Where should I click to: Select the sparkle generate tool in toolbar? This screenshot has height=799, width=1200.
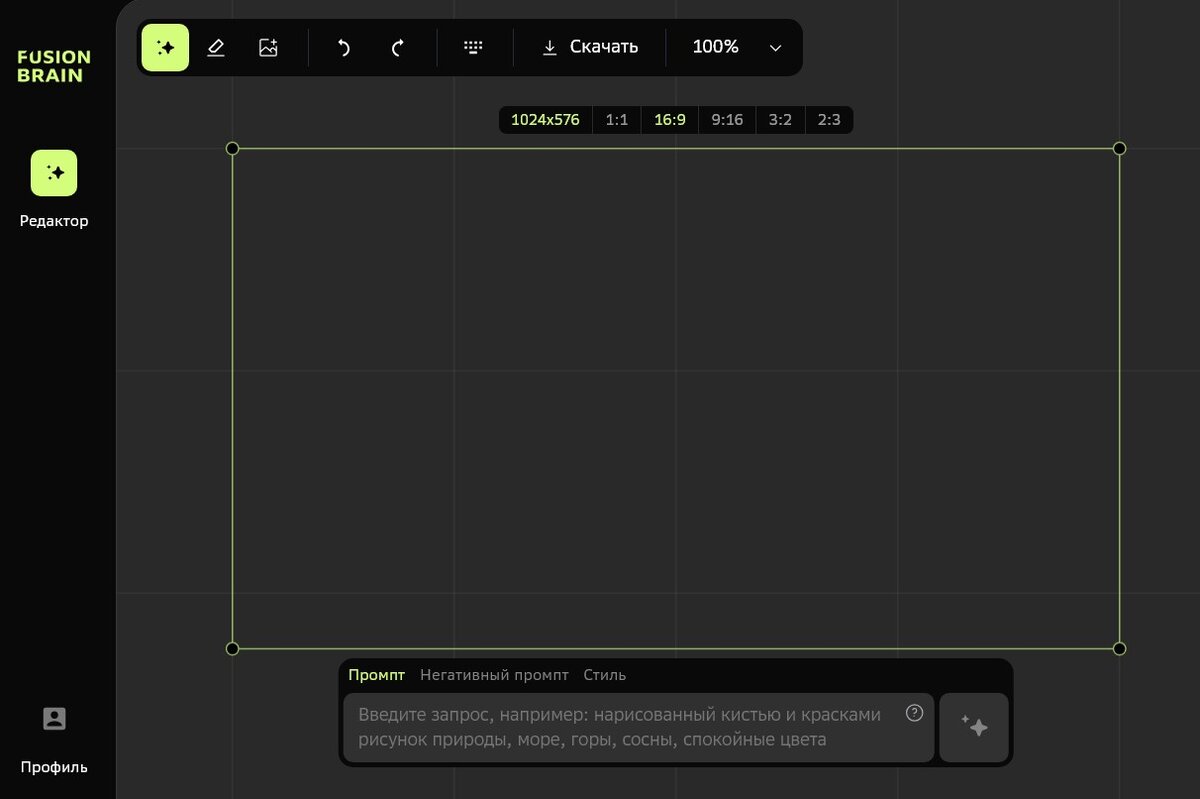(165, 47)
